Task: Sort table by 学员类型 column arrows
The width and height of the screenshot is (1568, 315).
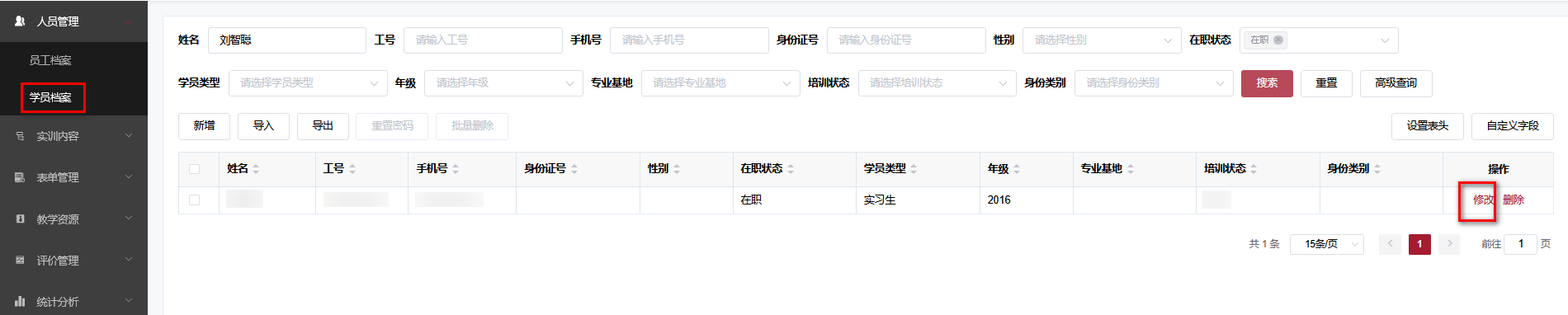Action: pos(914,168)
